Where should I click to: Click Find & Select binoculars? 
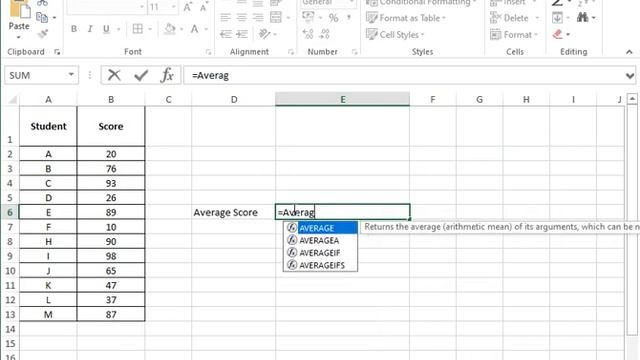point(583,18)
